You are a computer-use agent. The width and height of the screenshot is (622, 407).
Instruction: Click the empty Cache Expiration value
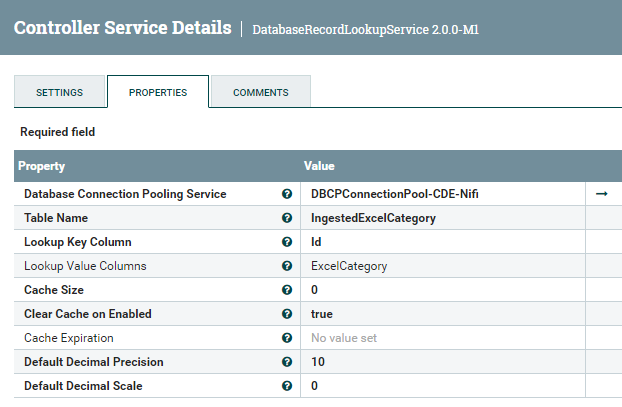tap(344, 338)
